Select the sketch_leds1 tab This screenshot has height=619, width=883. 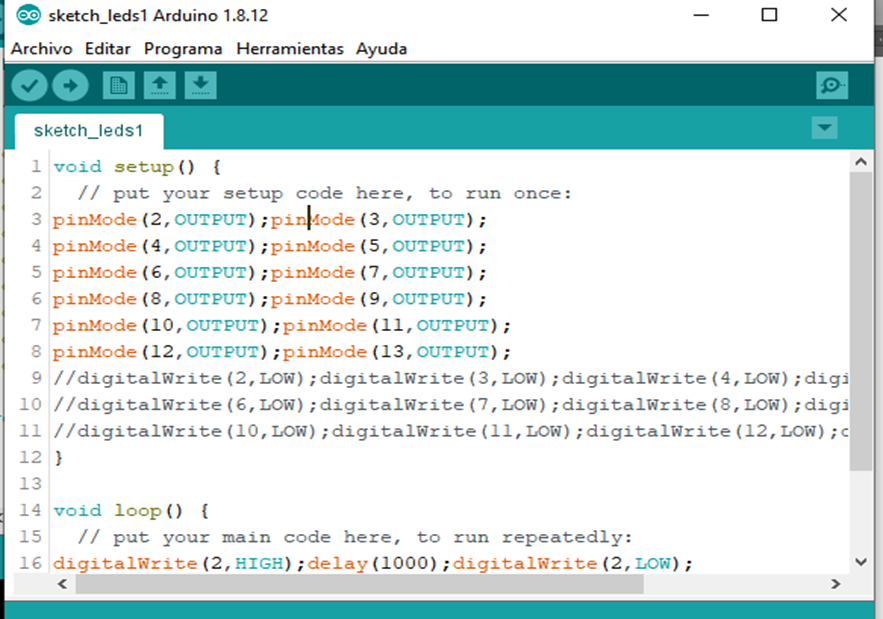89,131
